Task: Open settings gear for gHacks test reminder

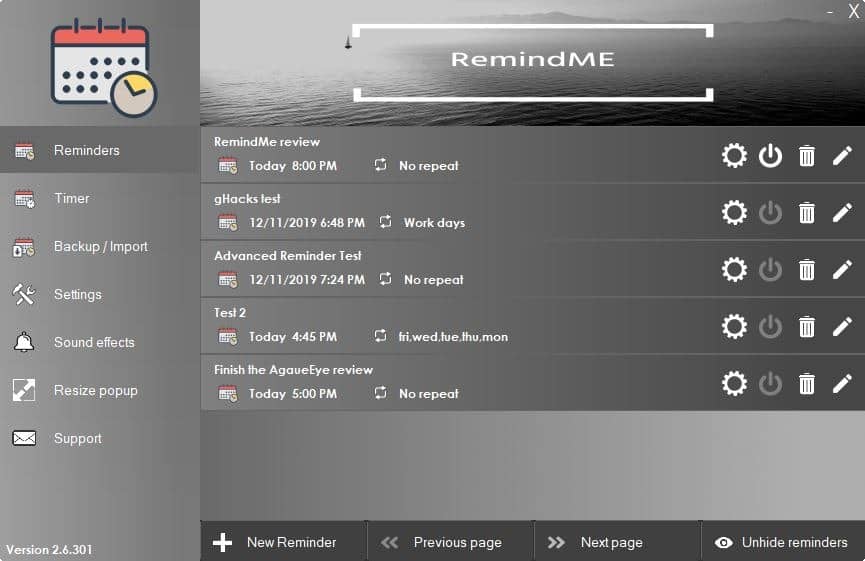Action: coord(734,212)
